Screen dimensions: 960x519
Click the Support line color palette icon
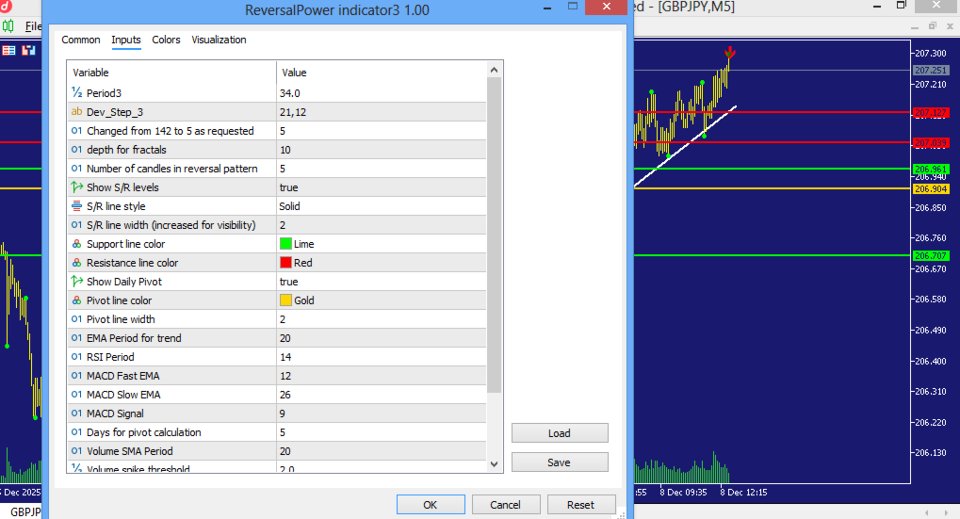click(77, 244)
